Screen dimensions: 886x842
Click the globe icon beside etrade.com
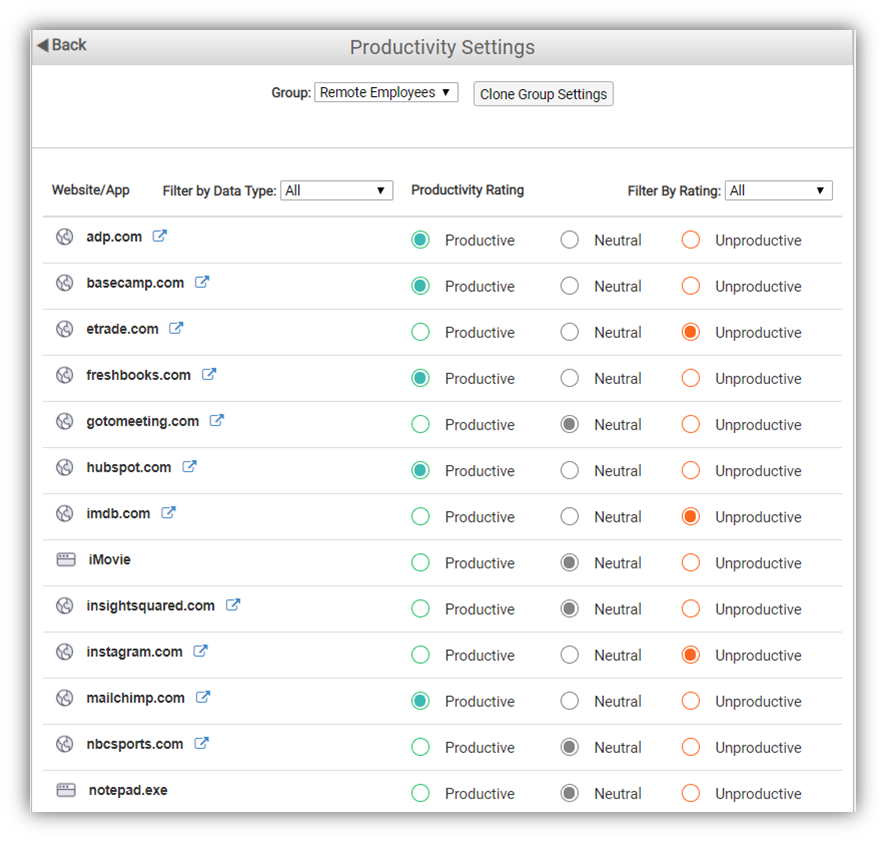[x=64, y=329]
